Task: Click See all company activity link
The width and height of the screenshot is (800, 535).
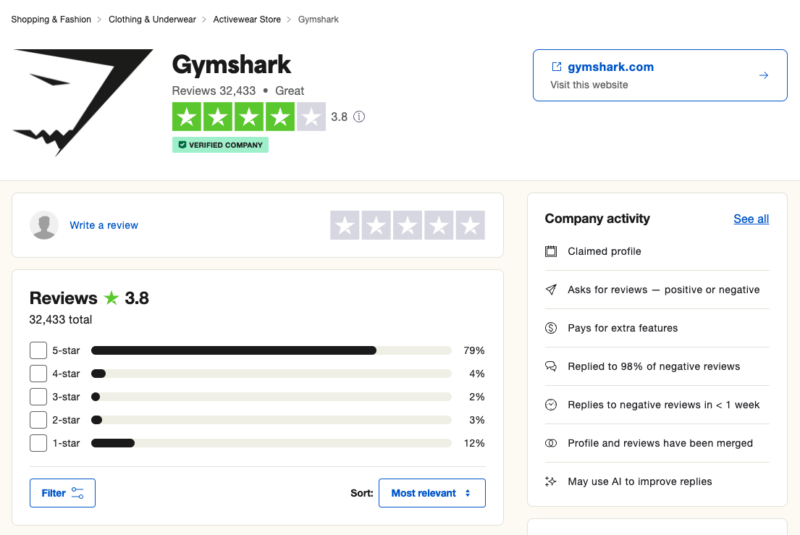Action: point(751,219)
